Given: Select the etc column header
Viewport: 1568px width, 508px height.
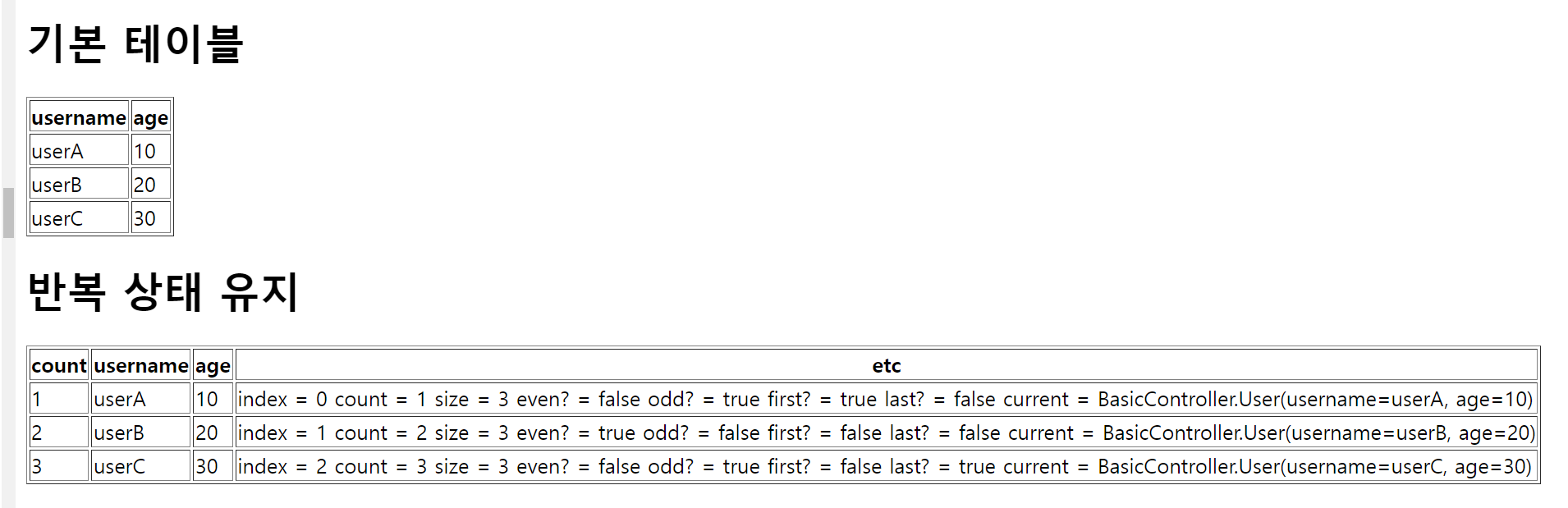Looking at the screenshot, I should pyautogui.click(x=887, y=365).
